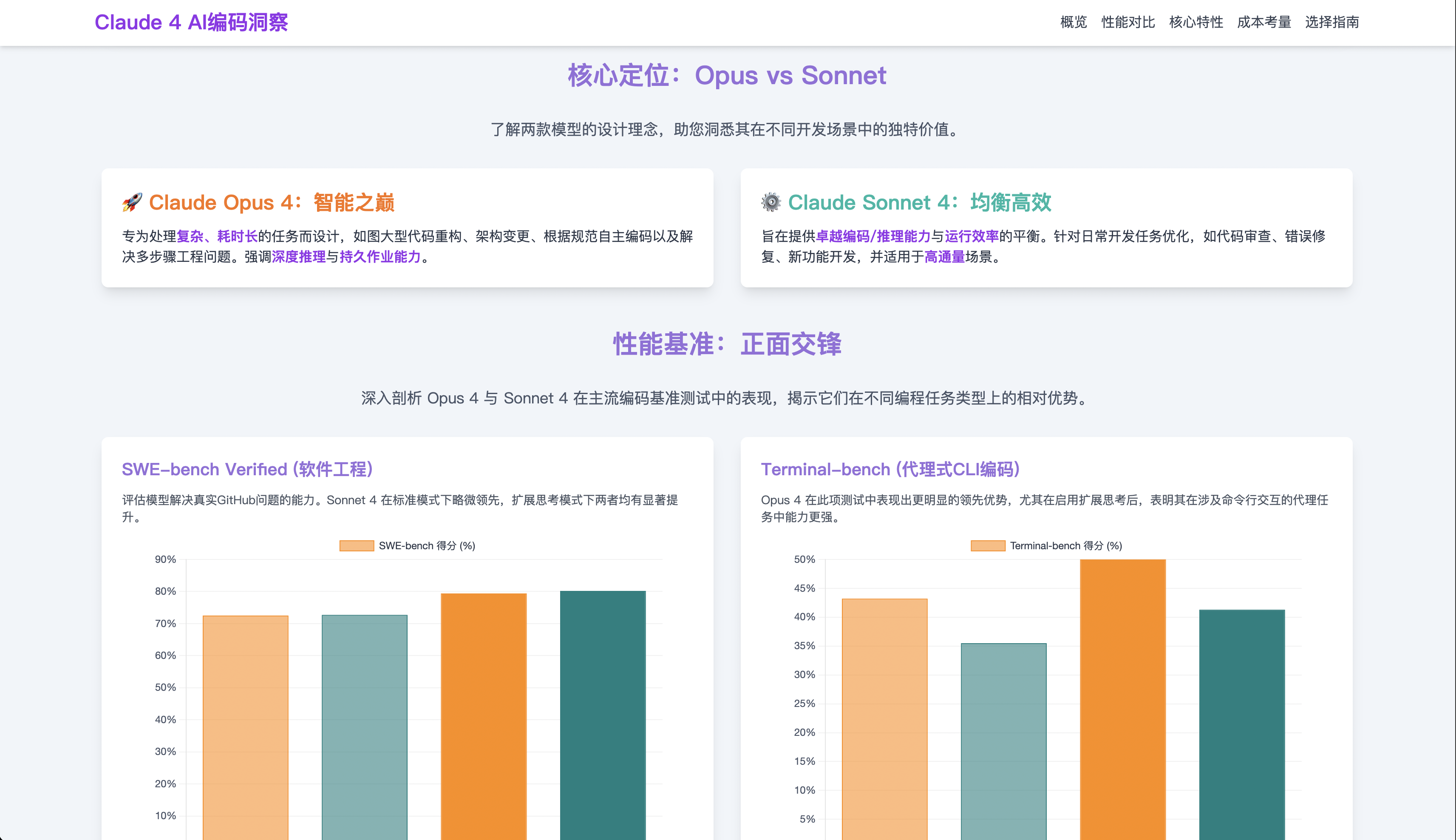Toggle the SWE-bench 得分 (%) legend swatch

[x=357, y=546]
